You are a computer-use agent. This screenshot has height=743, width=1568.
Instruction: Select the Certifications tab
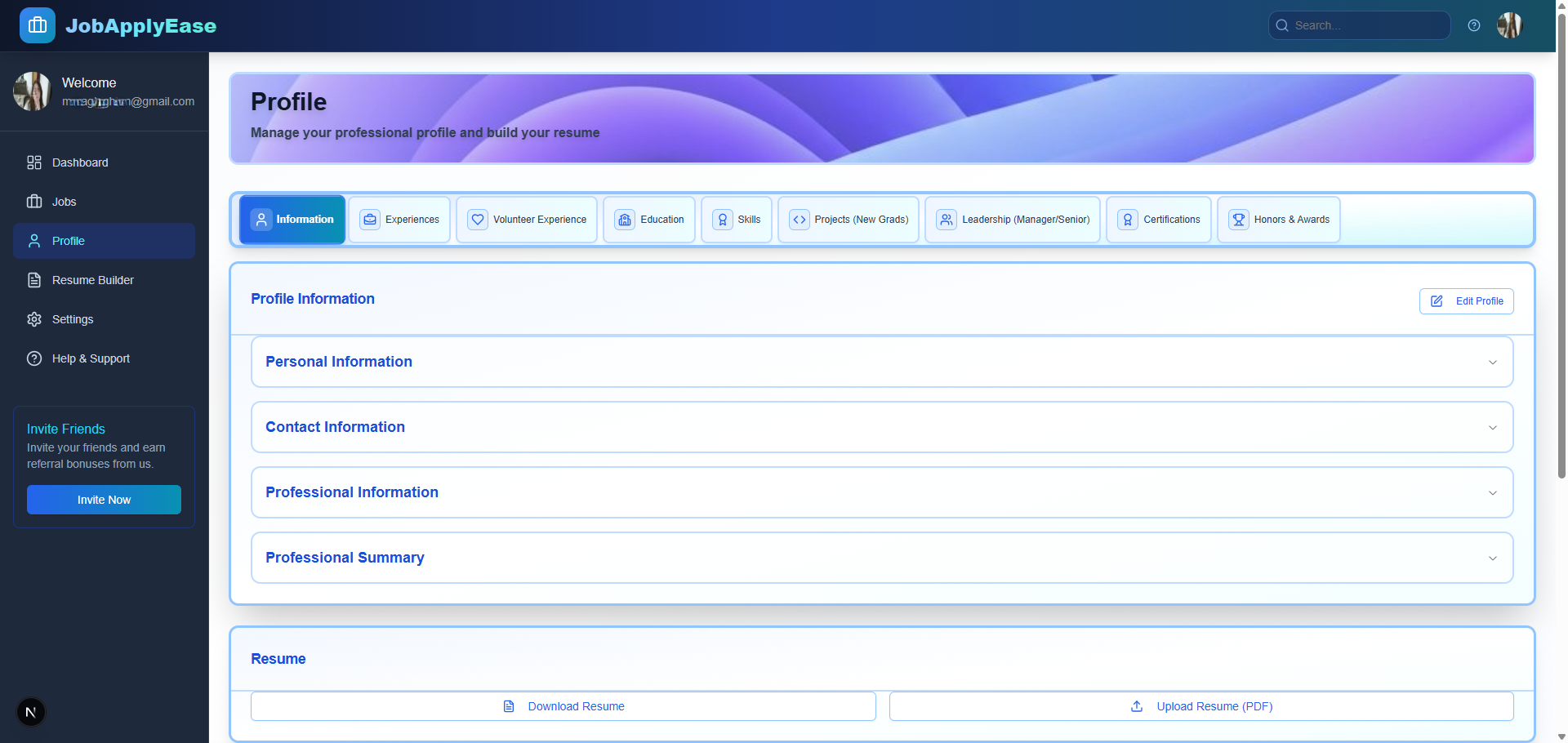(1159, 220)
